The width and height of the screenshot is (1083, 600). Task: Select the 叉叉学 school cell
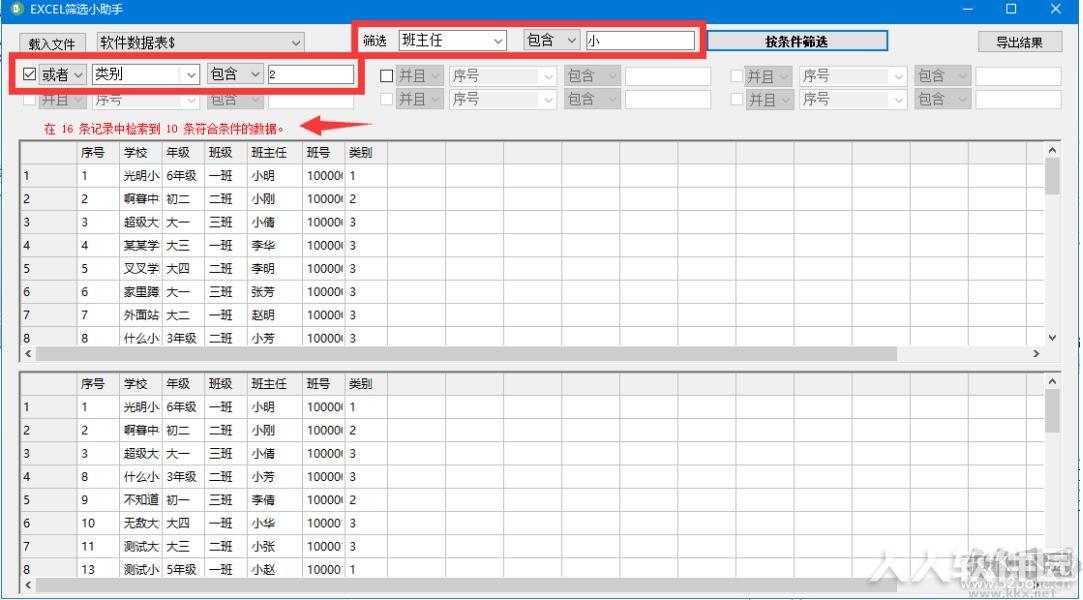[141, 269]
